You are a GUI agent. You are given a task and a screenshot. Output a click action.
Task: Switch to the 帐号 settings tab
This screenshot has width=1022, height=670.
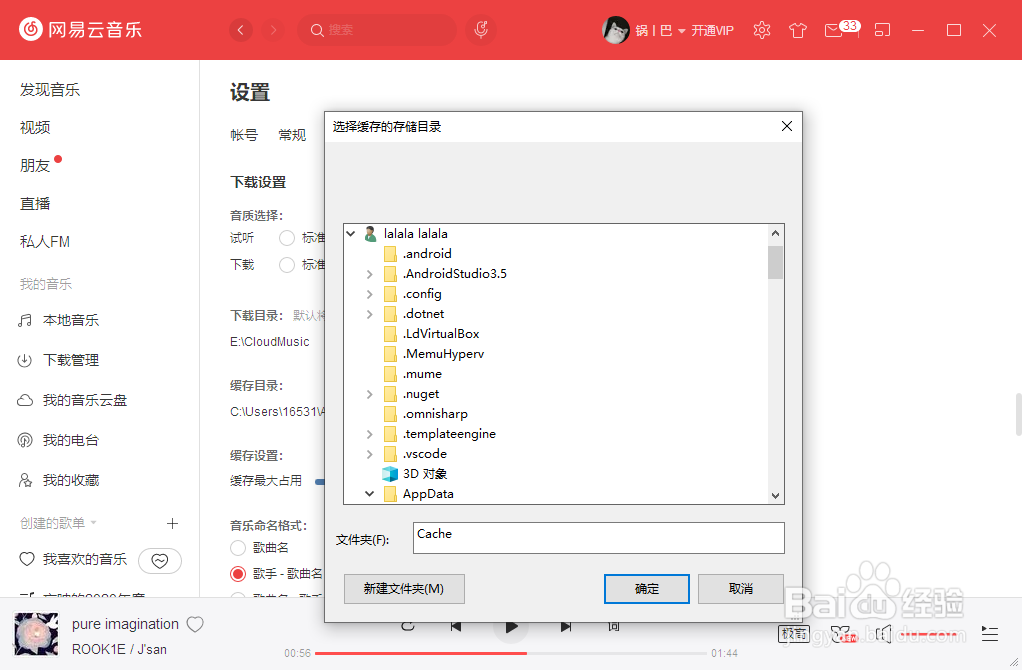coord(244,135)
